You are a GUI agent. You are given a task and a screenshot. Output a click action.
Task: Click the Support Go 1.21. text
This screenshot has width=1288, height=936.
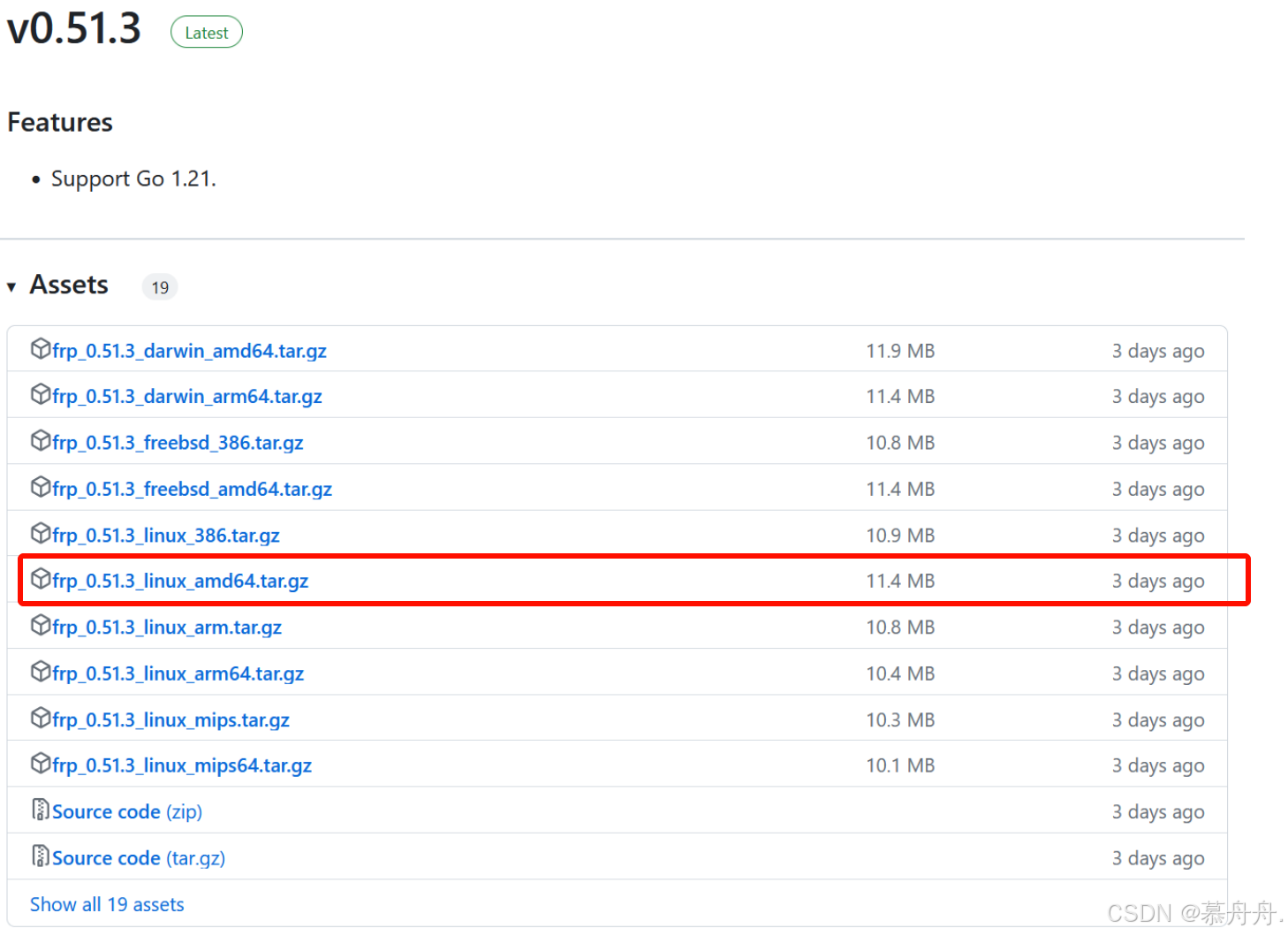coord(133,179)
